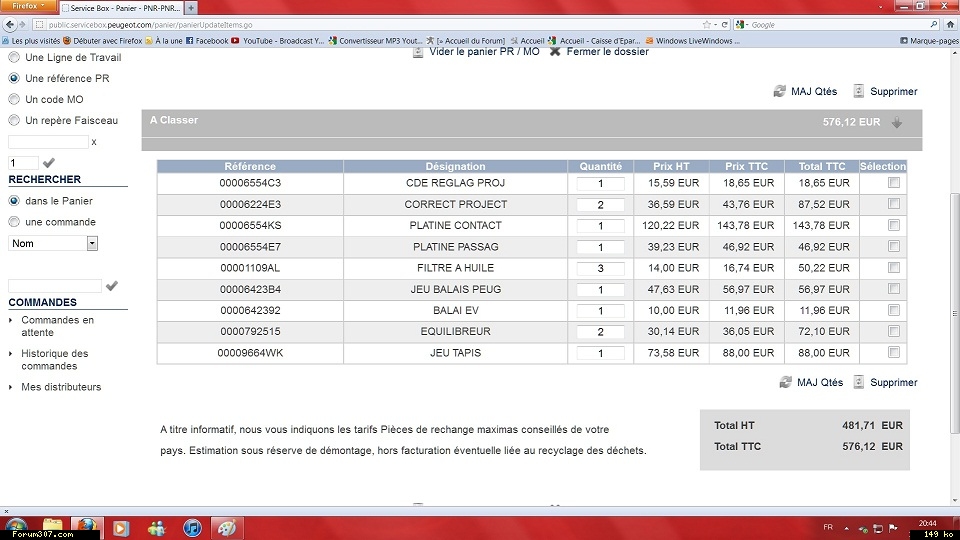The height and width of the screenshot is (540, 960).
Task: Open Windows Media Player from taskbar
Action: [121, 528]
